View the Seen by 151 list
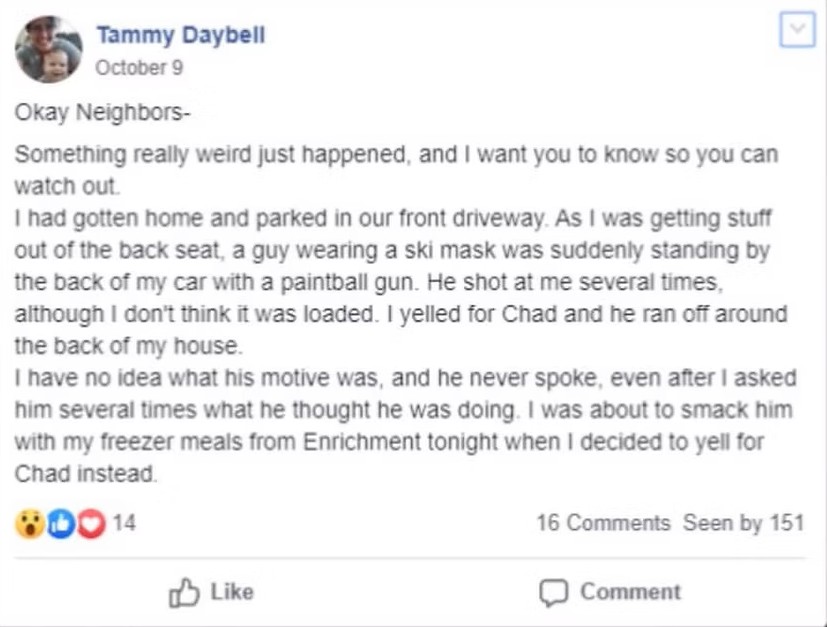This screenshot has width=827, height=627. (x=743, y=523)
